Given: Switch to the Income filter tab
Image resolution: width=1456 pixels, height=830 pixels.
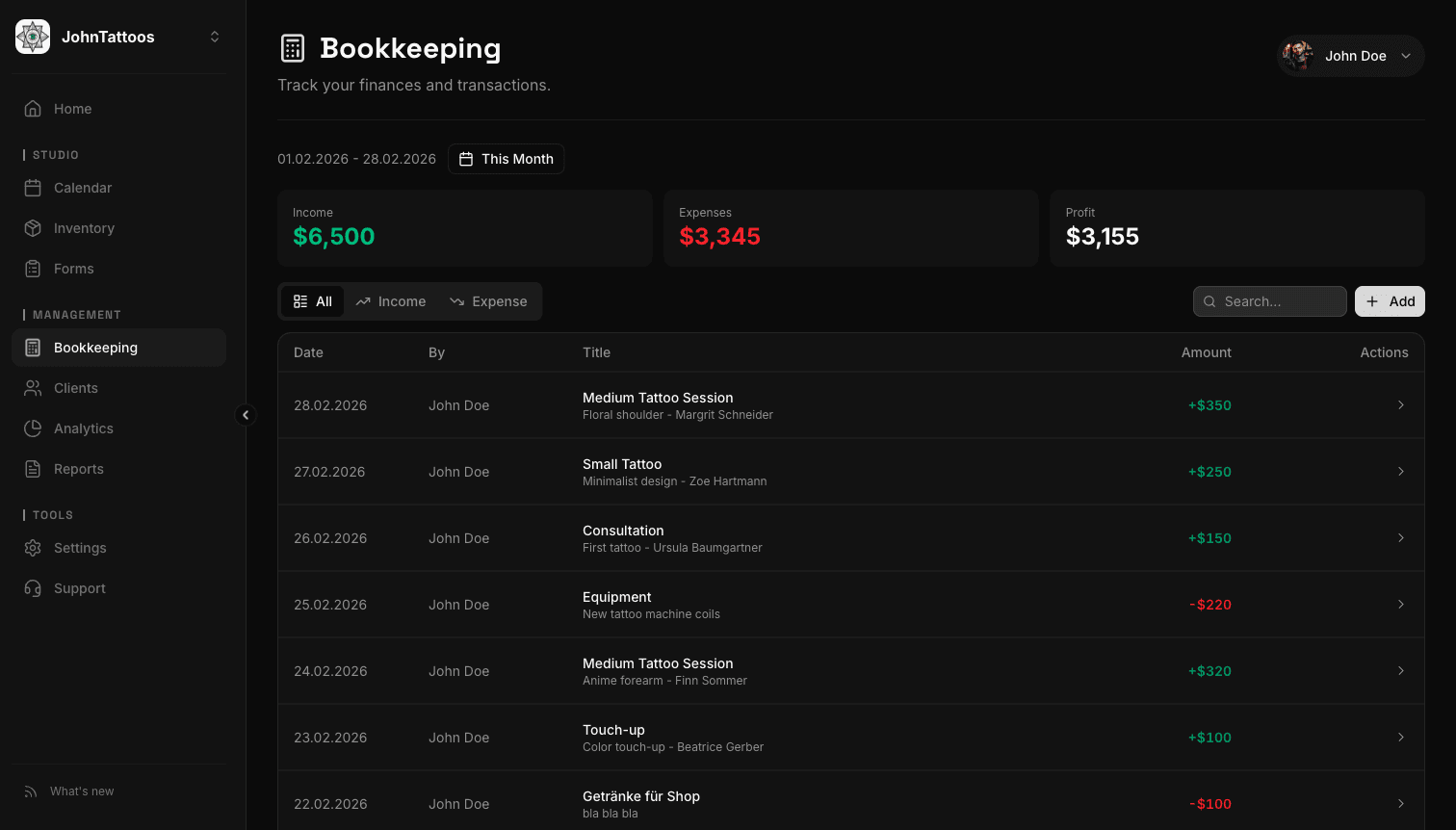Looking at the screenshot, I should coord(390,301).
